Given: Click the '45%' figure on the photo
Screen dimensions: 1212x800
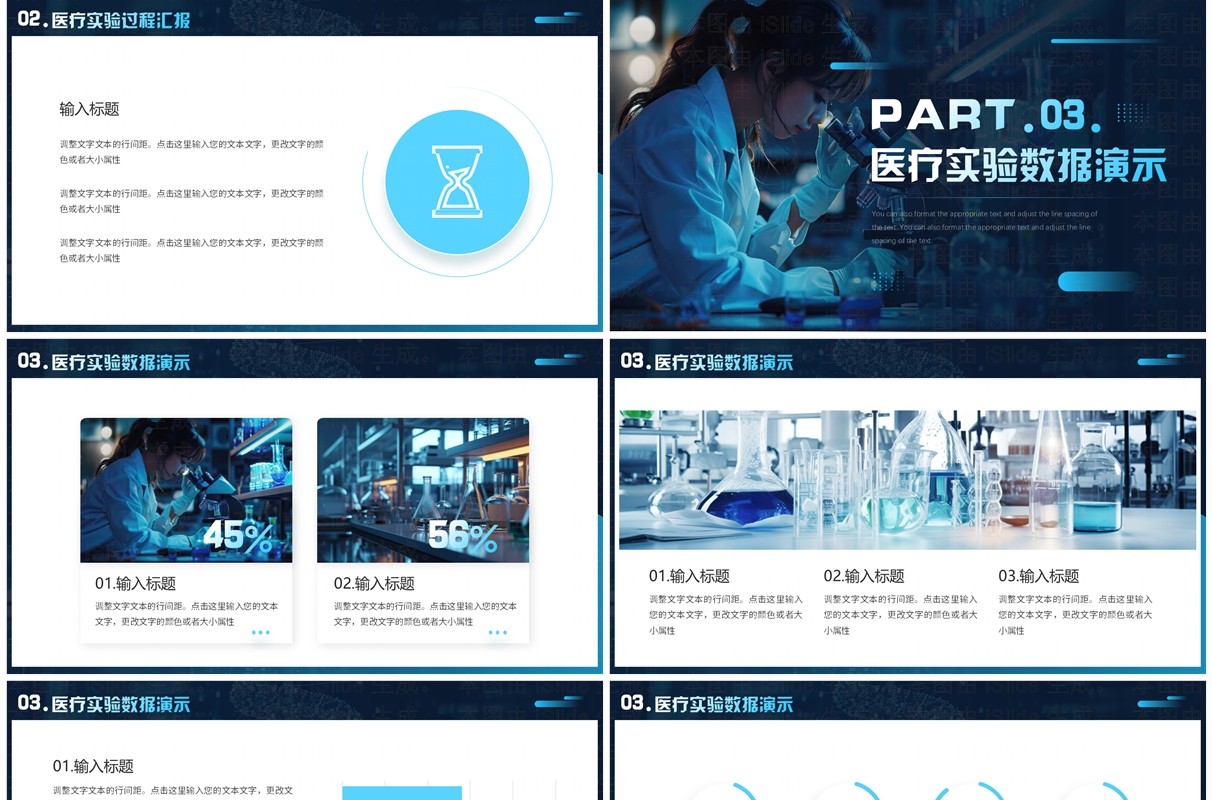Looking at the screenshot, I should point(237,538).
